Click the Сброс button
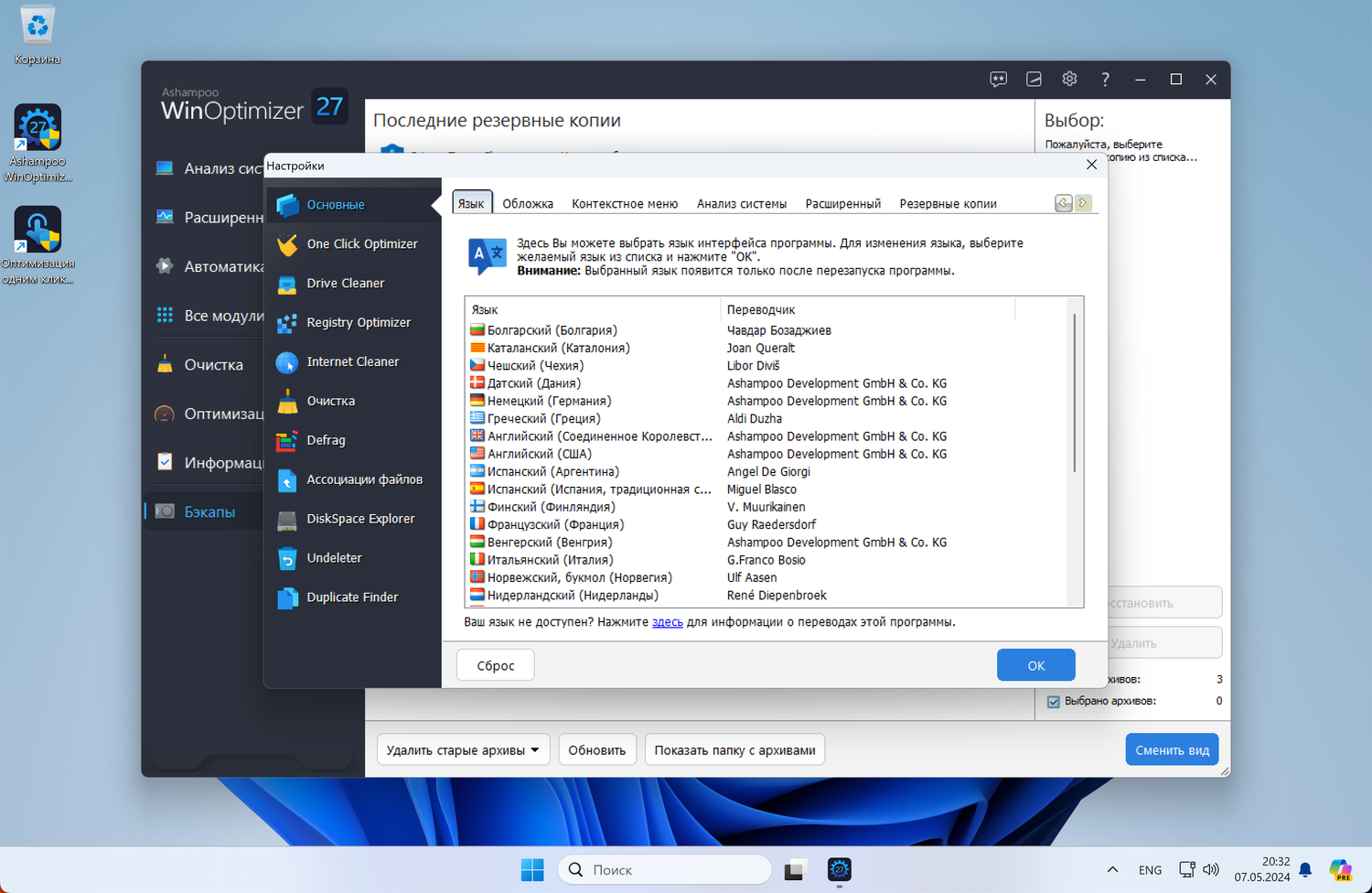This screenshot has height=893, width=1372. 496,665
